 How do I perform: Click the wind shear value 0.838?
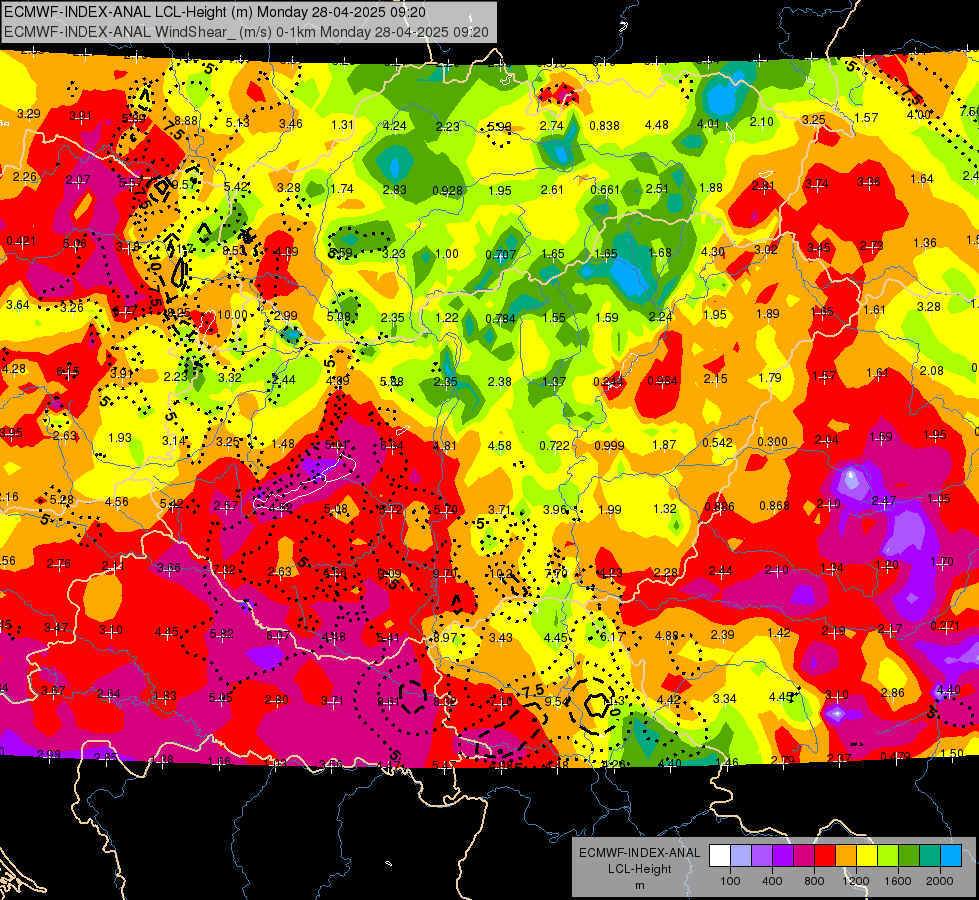pyautogui.click(x=604, y=126)
